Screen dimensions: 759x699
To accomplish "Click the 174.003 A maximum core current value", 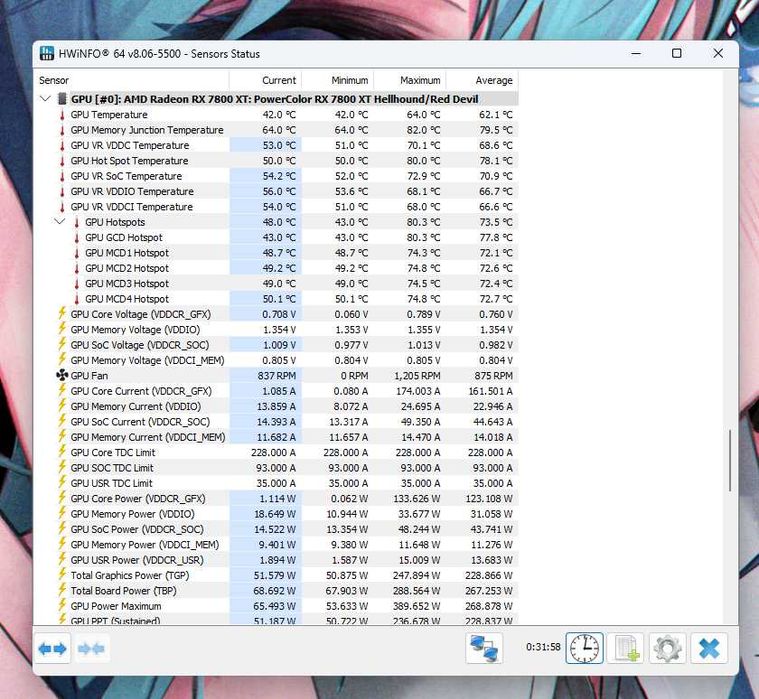I will [418, 391].
